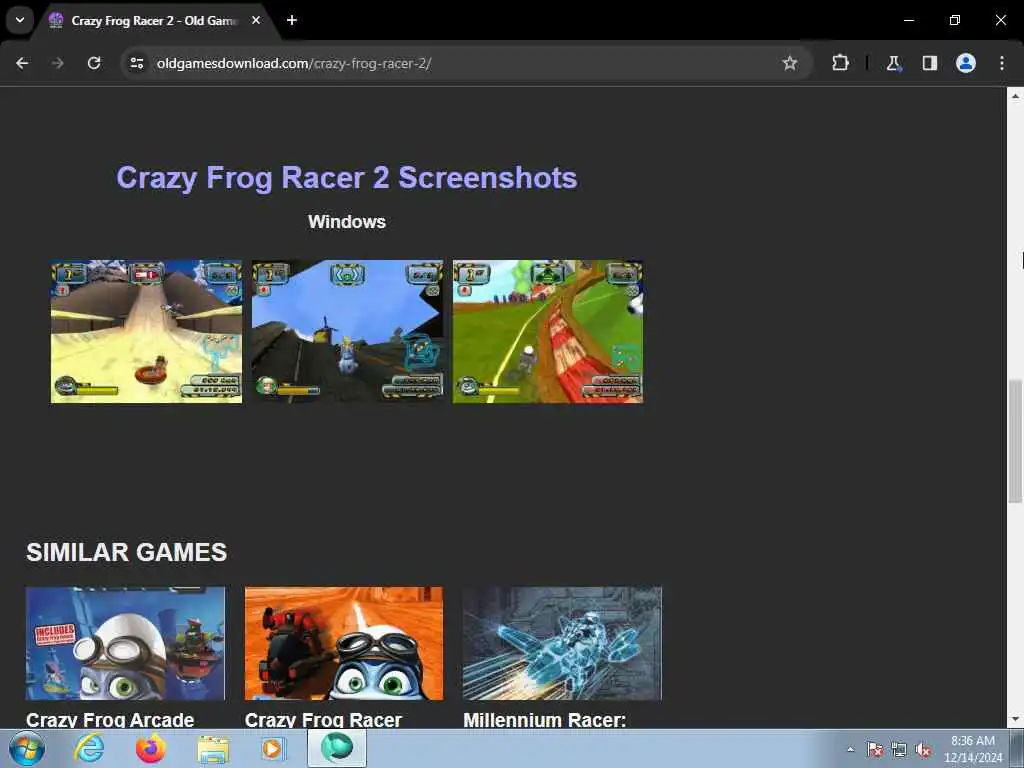Select the Crazy Frog Racer 2 tab
The height and width of the screenshot is (768, 1024).
pyautogui.click(x=154, y=21)
